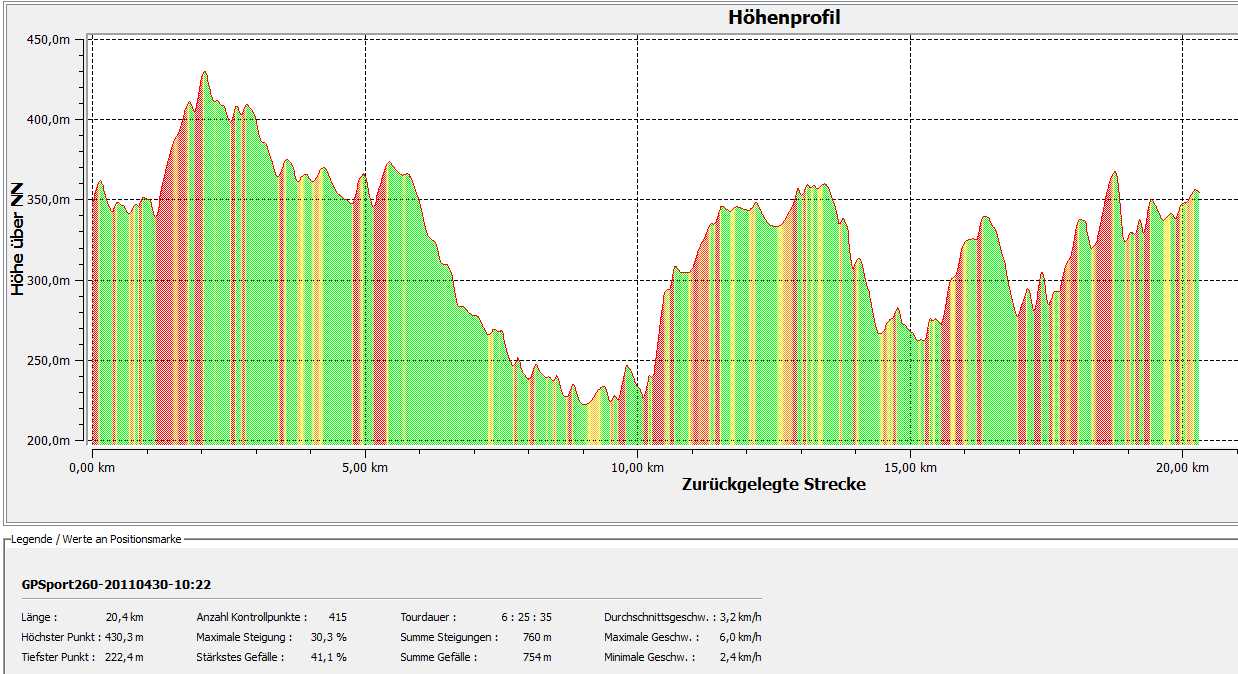
Task: Select the 20,00 km tick on the distance axis
Action: 1183,466
